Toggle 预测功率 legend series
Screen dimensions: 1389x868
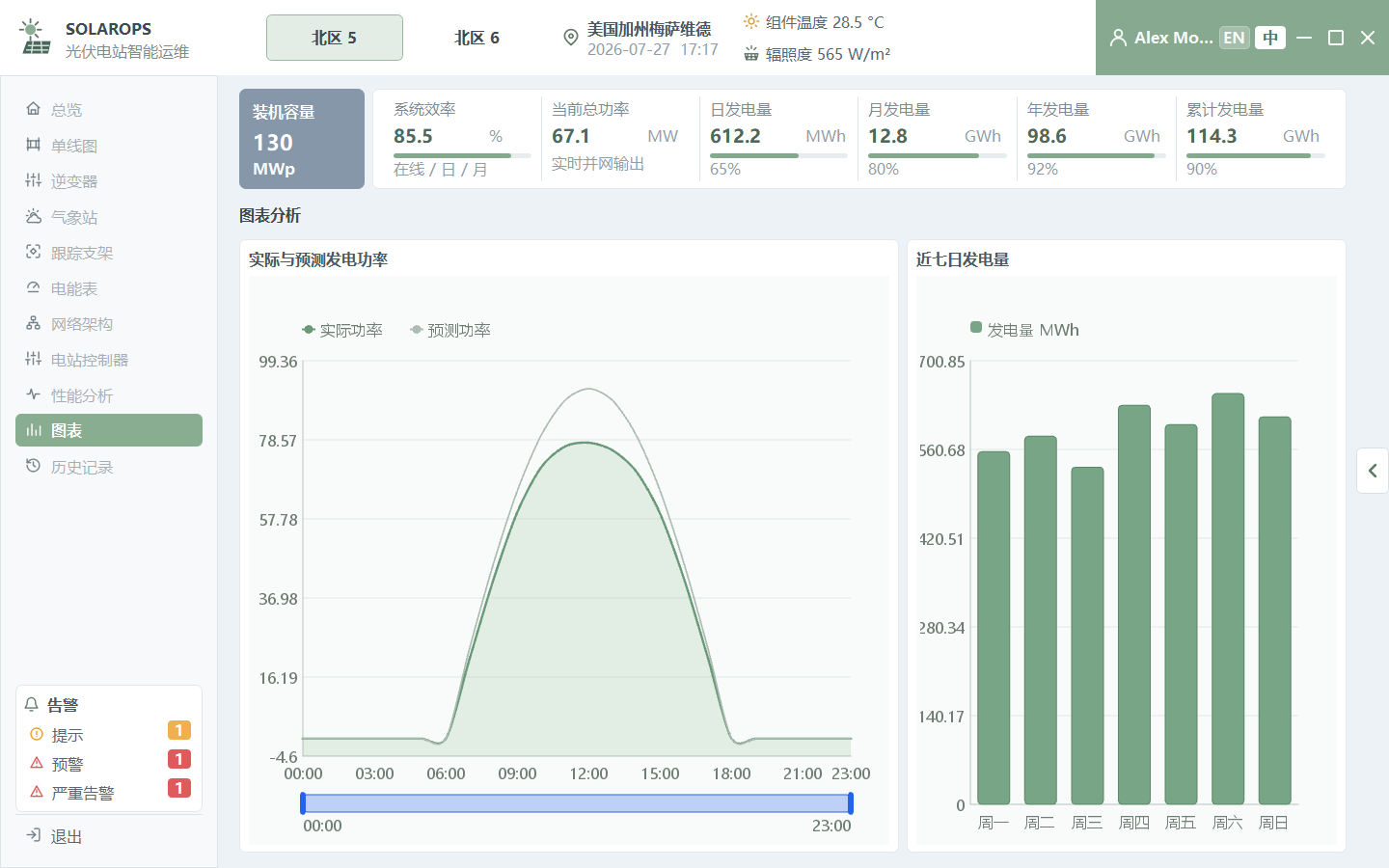coord(449,330)
